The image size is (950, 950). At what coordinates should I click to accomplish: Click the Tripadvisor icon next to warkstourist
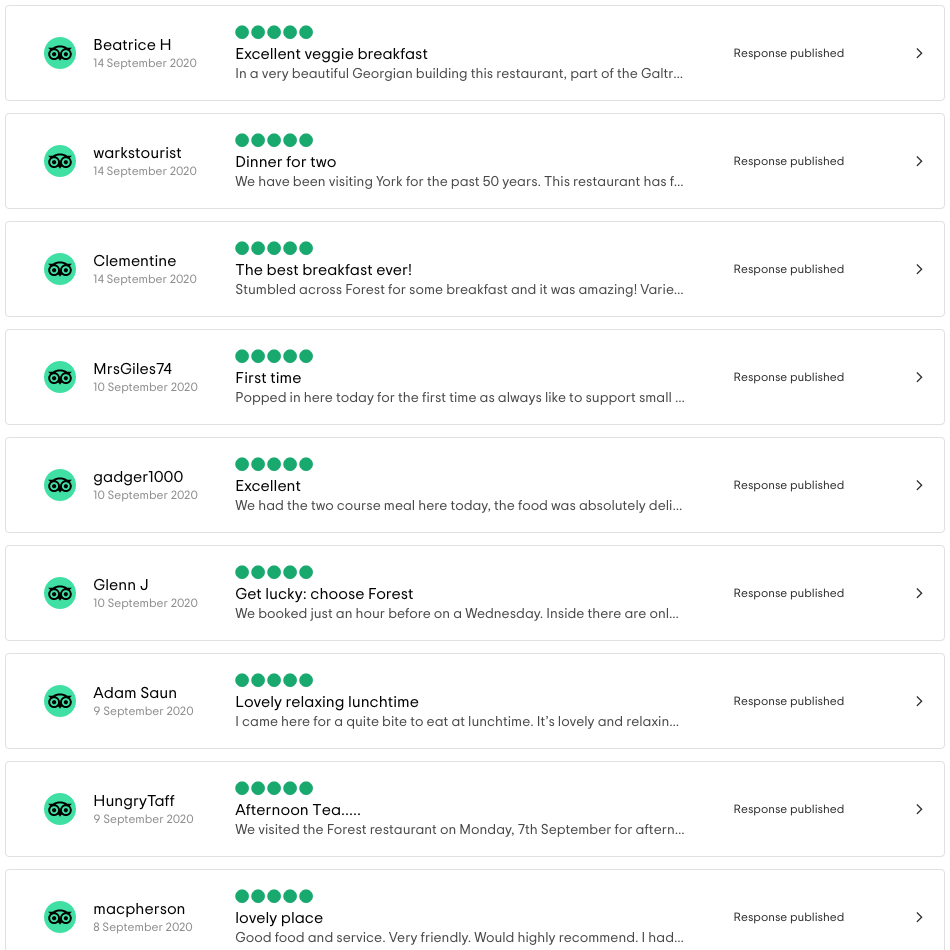click(x=60, y=161)
